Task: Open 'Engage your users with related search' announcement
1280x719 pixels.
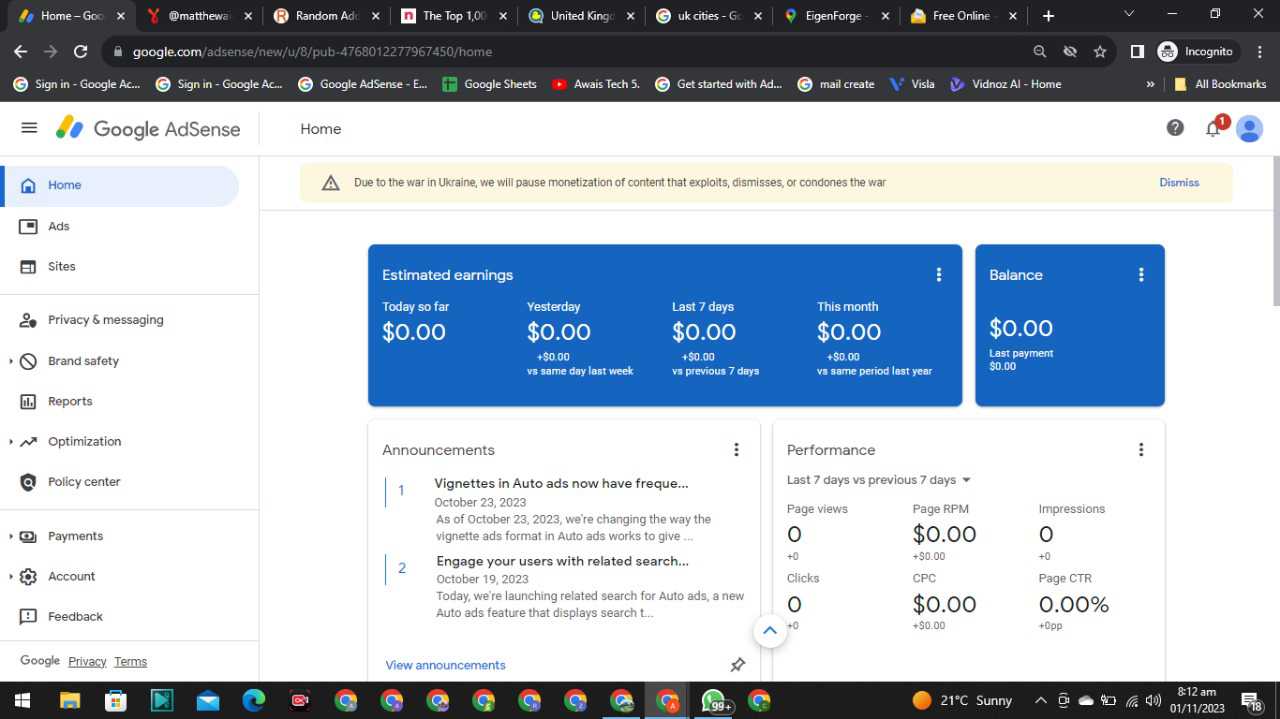Action: coord(562,561)
